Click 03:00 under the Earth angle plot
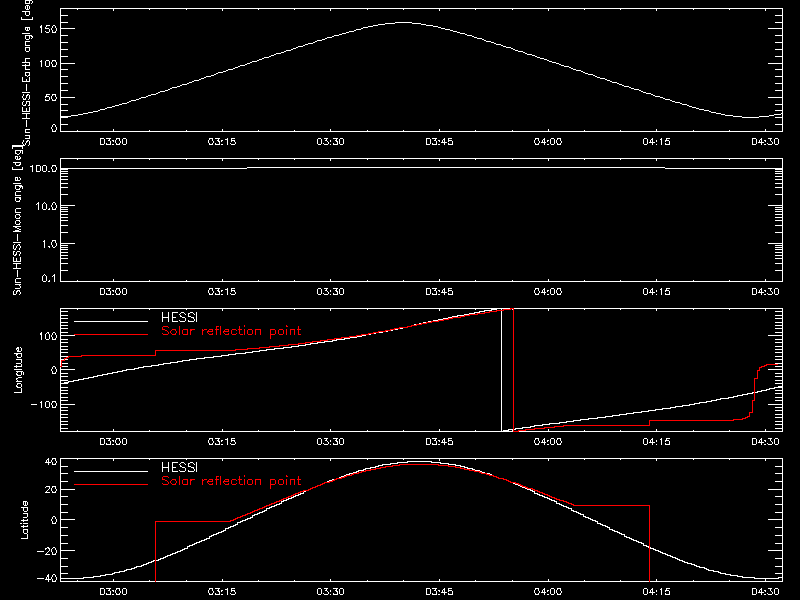The height and width of the screenshot is (600, 800). point(113,142)
